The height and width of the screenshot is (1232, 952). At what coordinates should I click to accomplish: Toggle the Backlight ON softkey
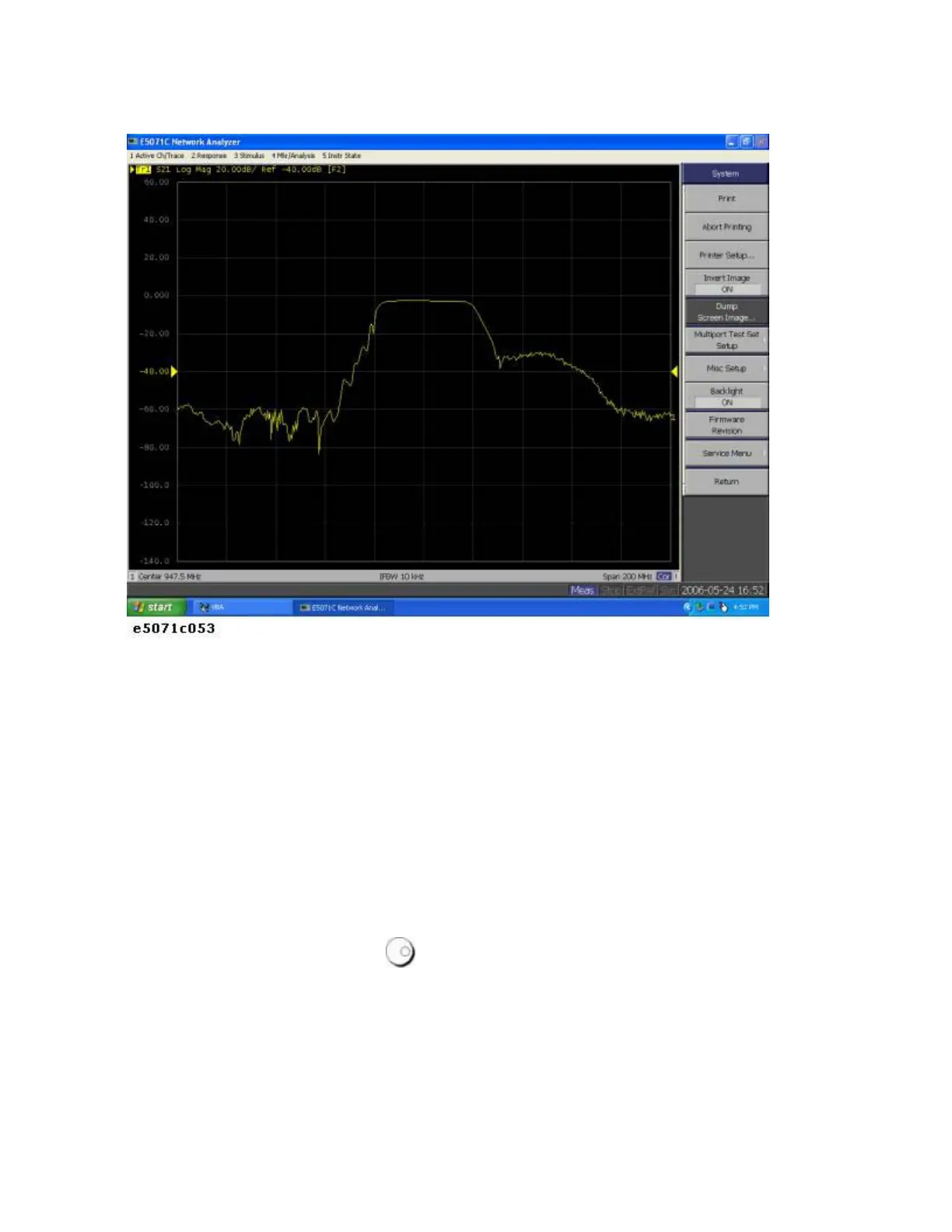click(x=726, y=397)
